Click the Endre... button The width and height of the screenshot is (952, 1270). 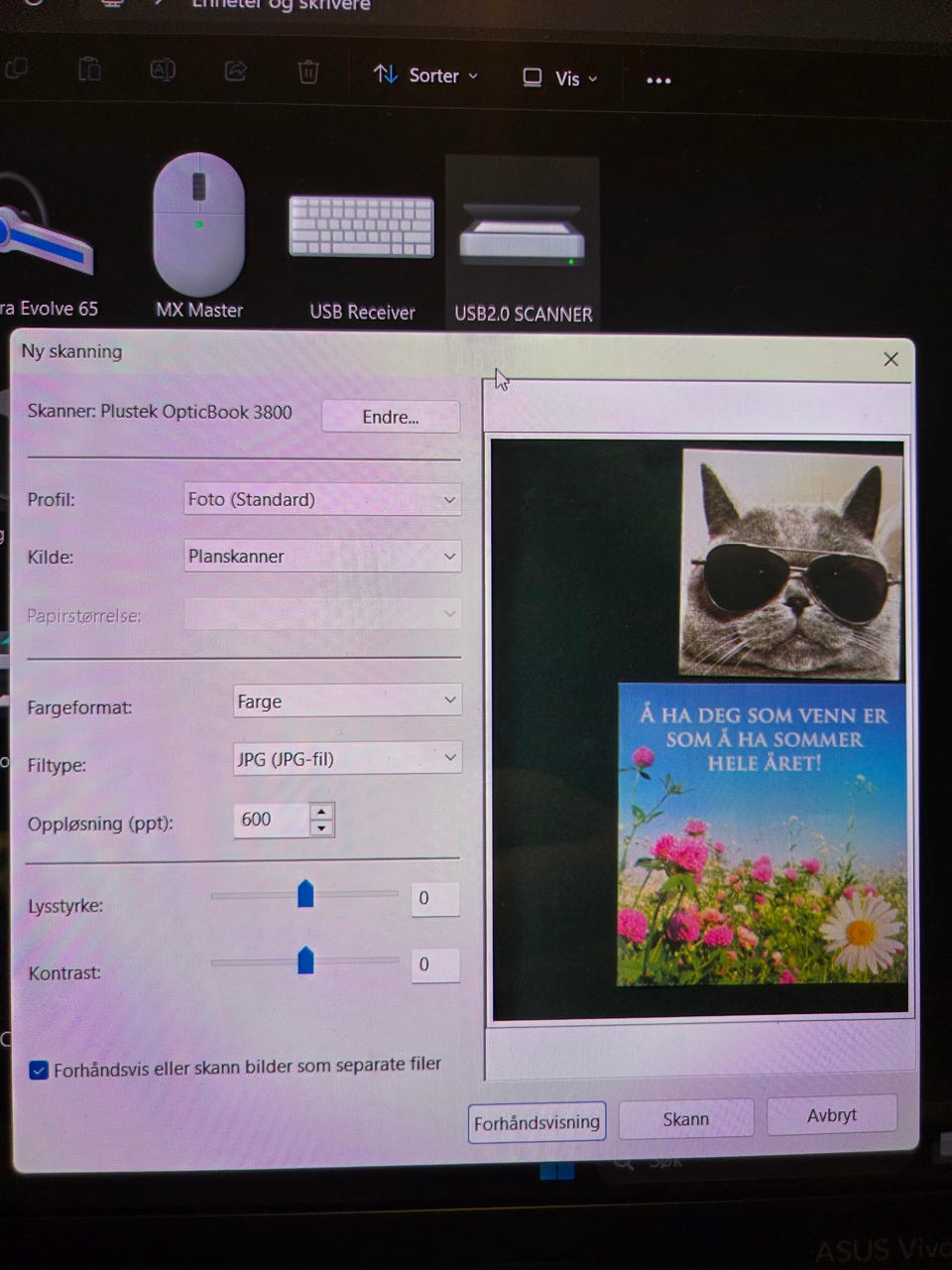pos(391,417)
